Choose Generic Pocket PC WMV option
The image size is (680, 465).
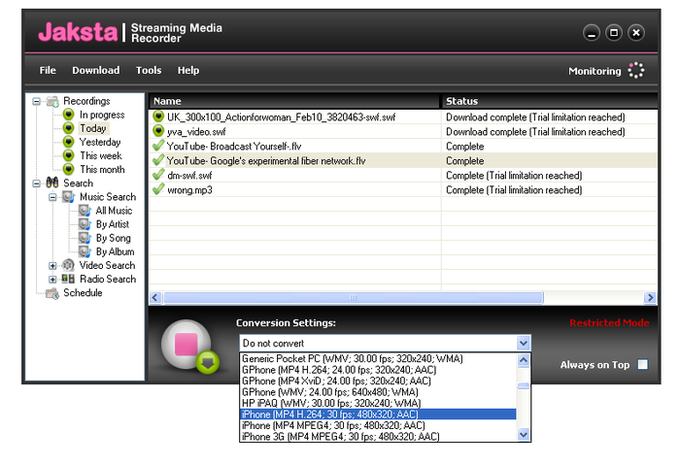[378, 359]
